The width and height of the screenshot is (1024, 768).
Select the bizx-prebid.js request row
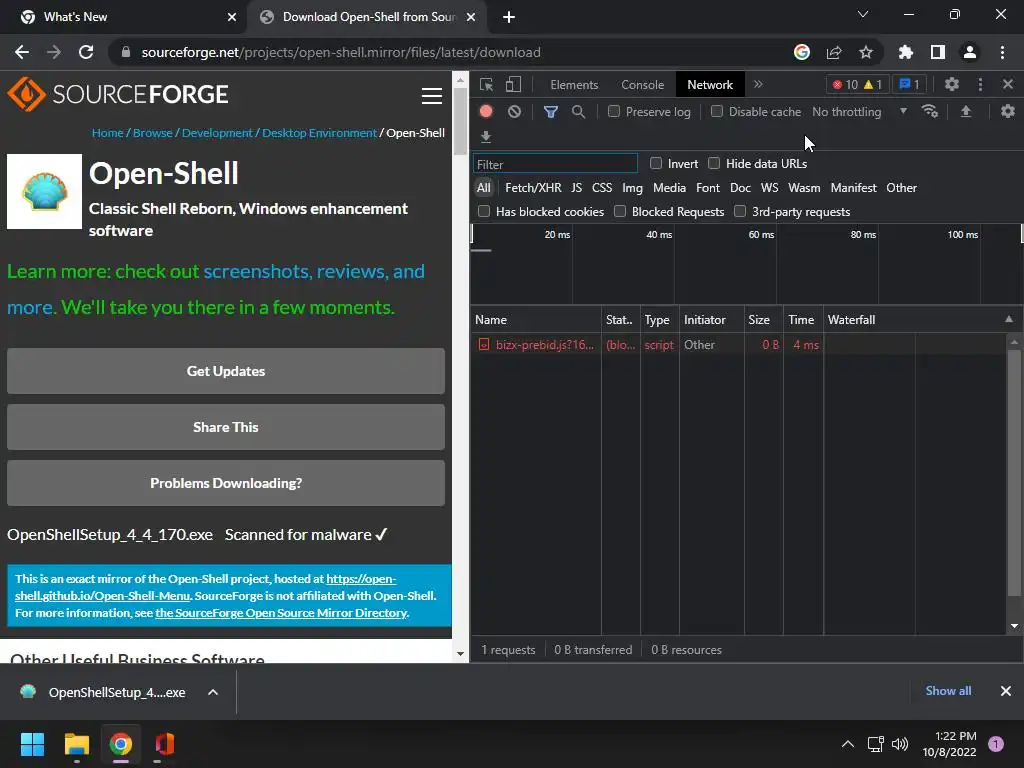coord(738,344)
